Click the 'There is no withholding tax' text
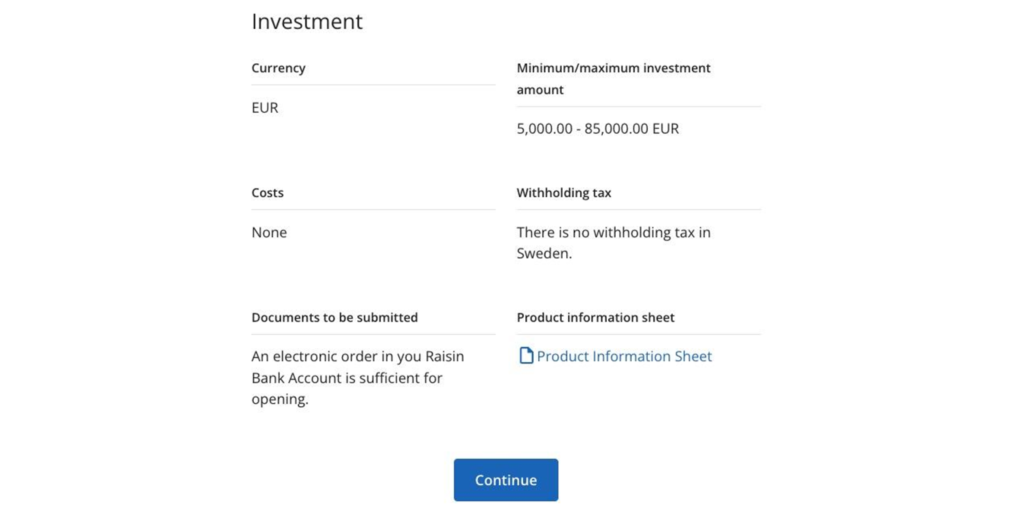The width and height of the screenshot is (1024, 512). (613, 232)
